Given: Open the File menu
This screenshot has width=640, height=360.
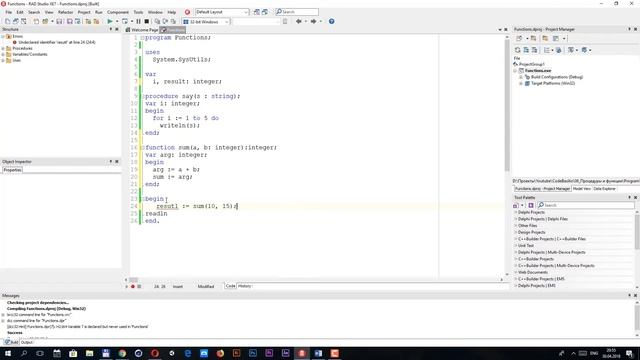Looking at the screenshot, I should click(x=9, y=12).
